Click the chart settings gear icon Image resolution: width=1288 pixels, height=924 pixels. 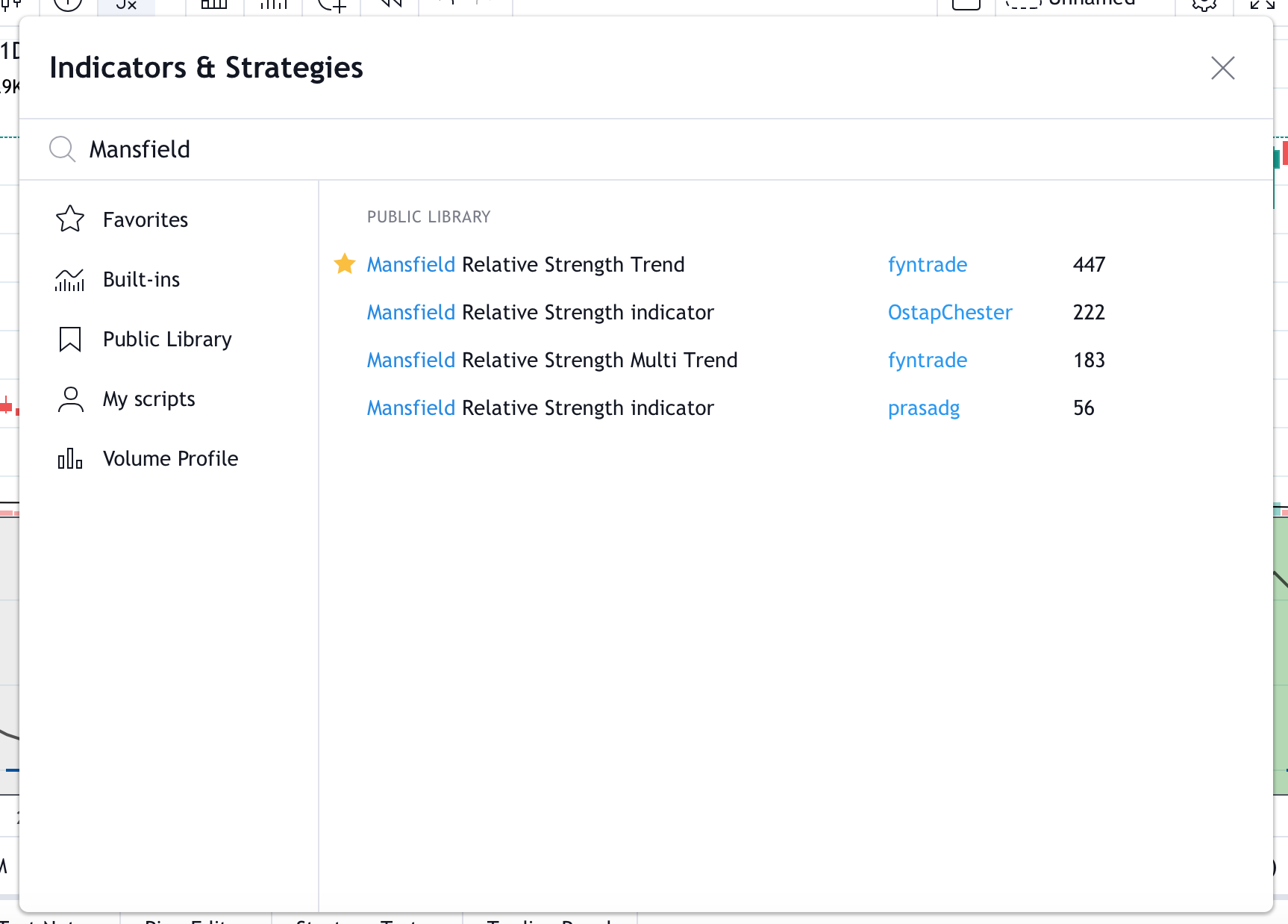pos(1204,4)
